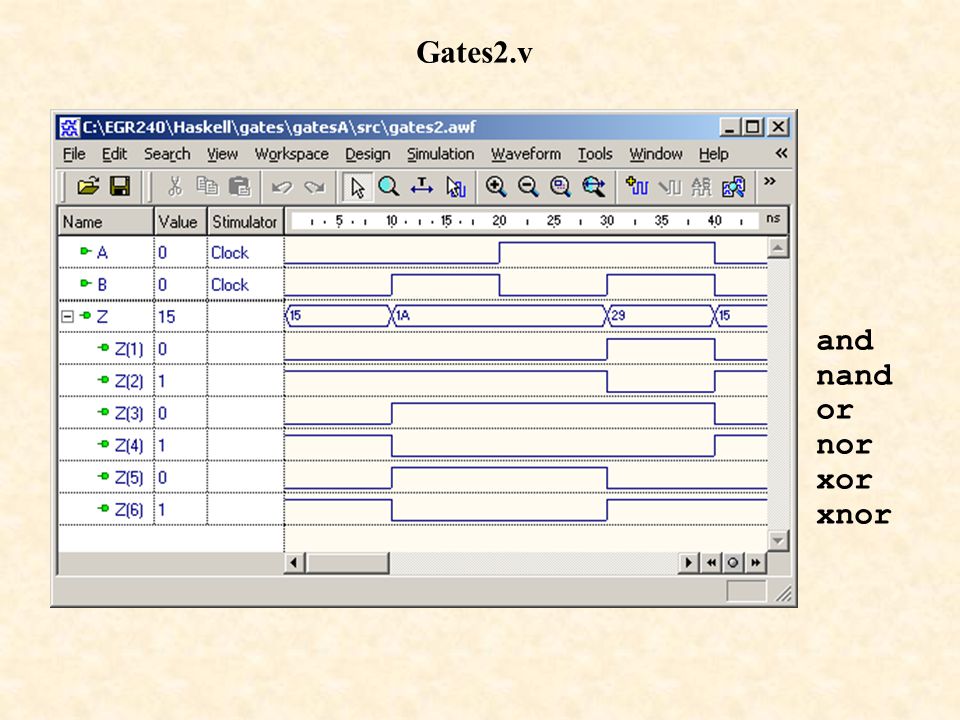This screenshot has width=960, height=720.
Task: Click the Stimulator column header
Action: click(246, 222)
